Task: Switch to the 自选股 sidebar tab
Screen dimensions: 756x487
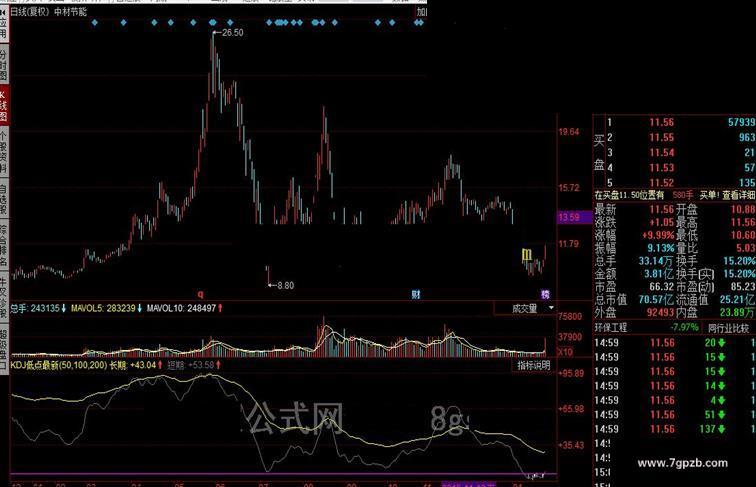Action: click(x=3, y=199)
